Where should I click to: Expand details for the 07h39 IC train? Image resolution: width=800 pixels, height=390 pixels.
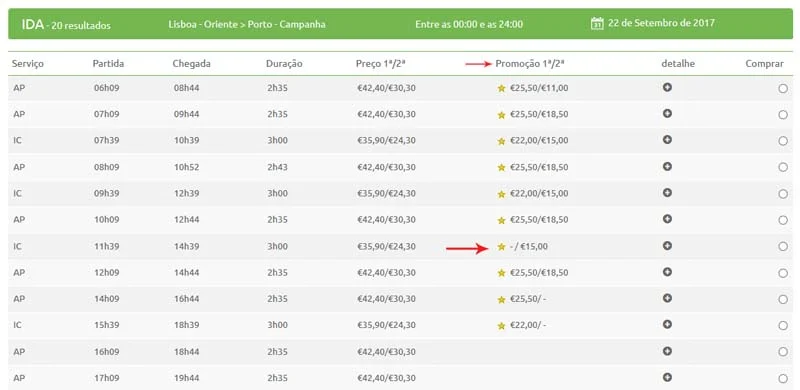[x=667, y=140]
